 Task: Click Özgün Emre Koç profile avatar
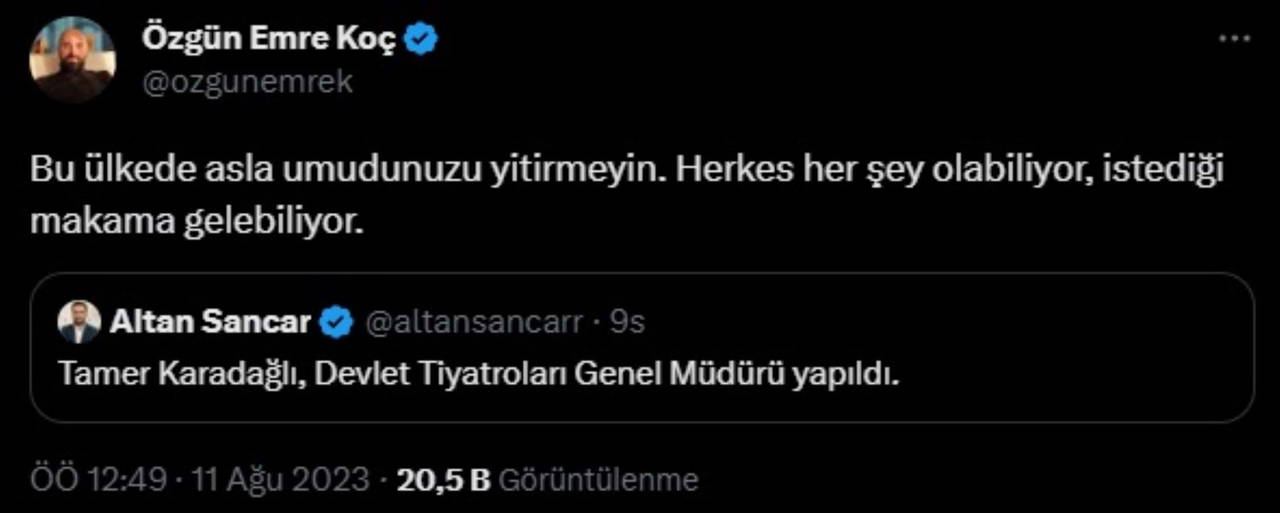(71, 60)
